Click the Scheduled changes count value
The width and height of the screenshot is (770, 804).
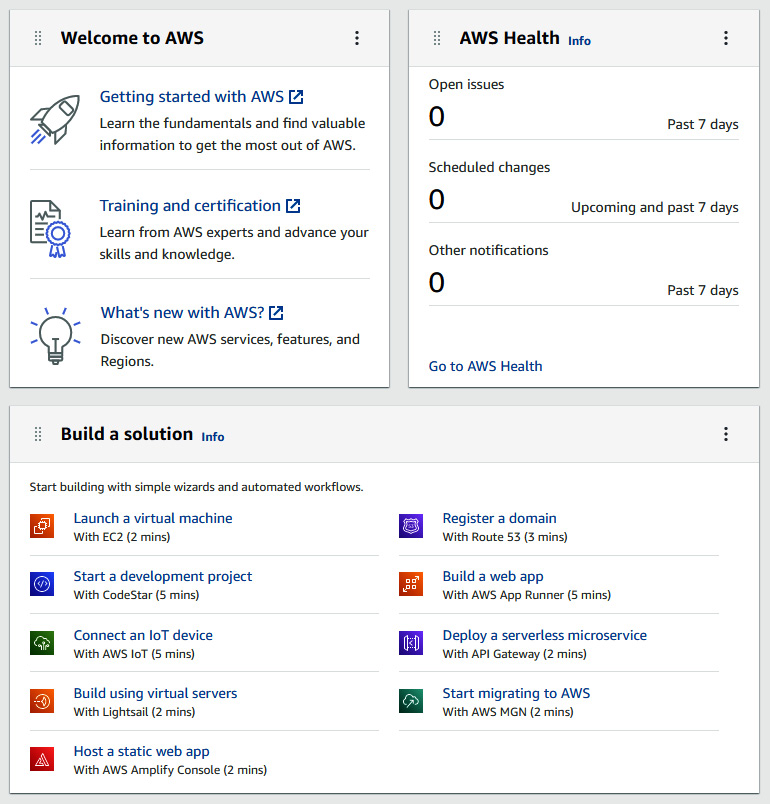click(437, 199)
